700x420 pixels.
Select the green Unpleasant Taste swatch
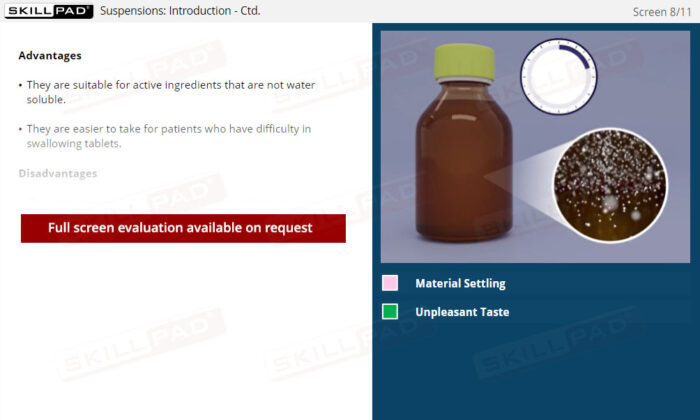click(x=390, y=312)
